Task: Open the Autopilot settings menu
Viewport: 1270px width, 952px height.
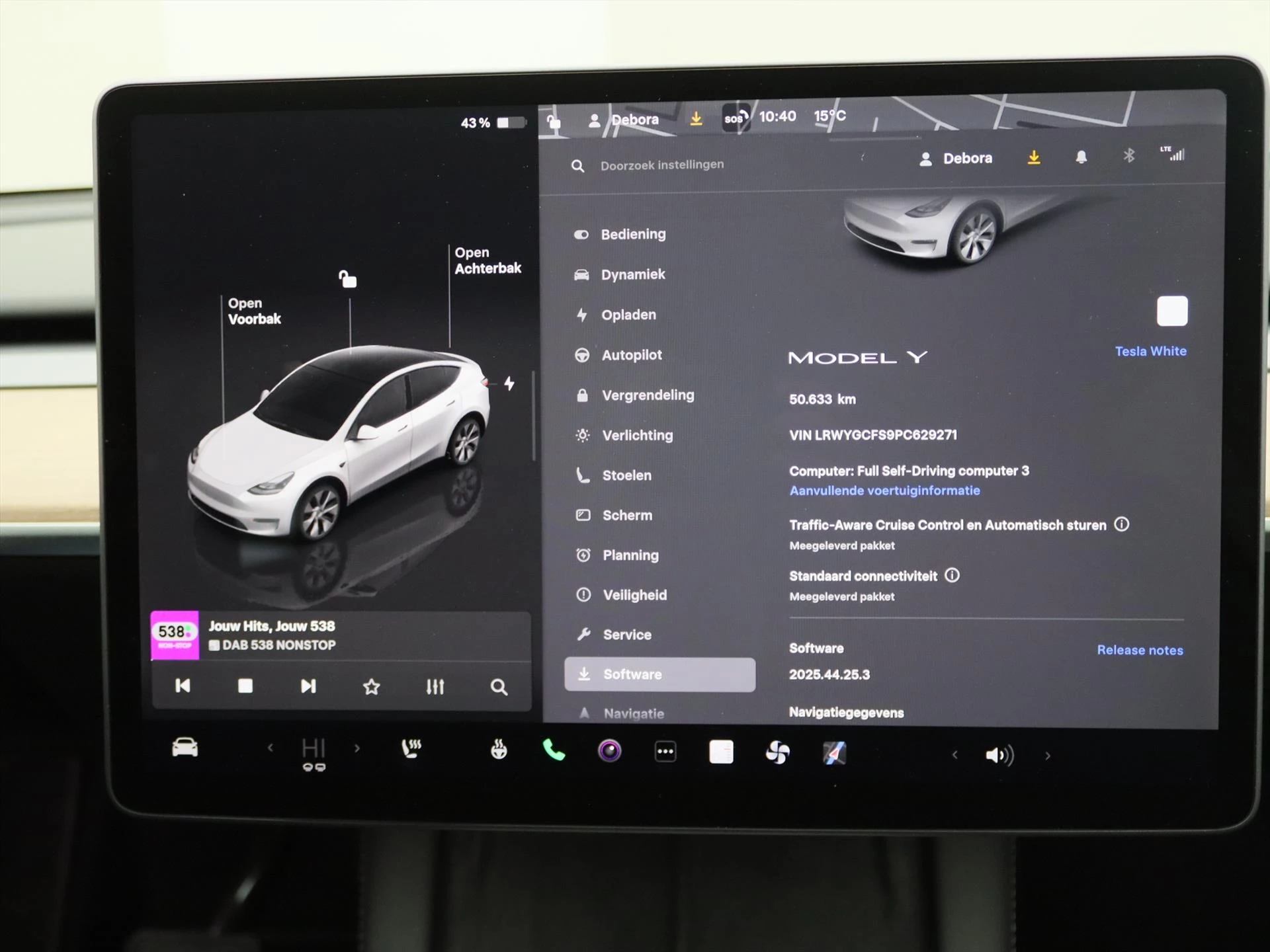Action: pyautogui.click(x=618, y=355)
